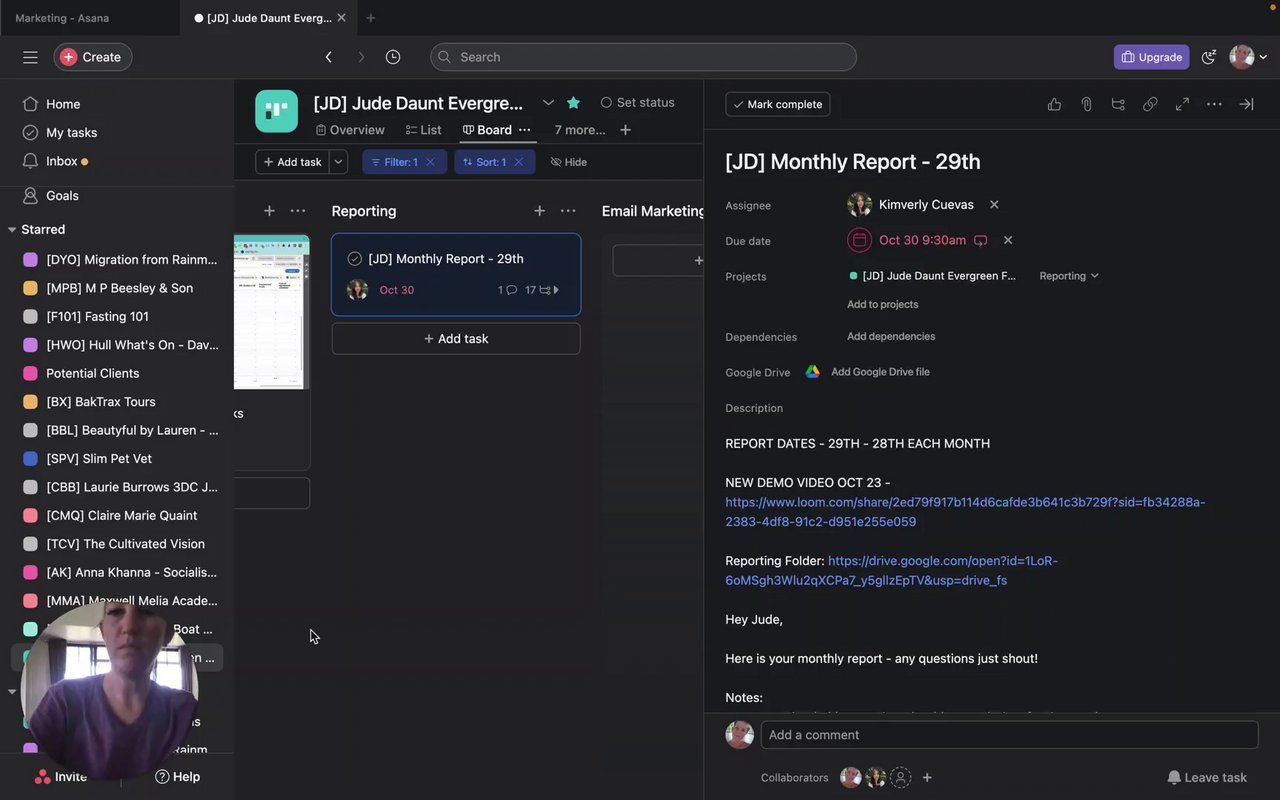
Task: Expand task to full screen
Action: tap(1182, 104)
